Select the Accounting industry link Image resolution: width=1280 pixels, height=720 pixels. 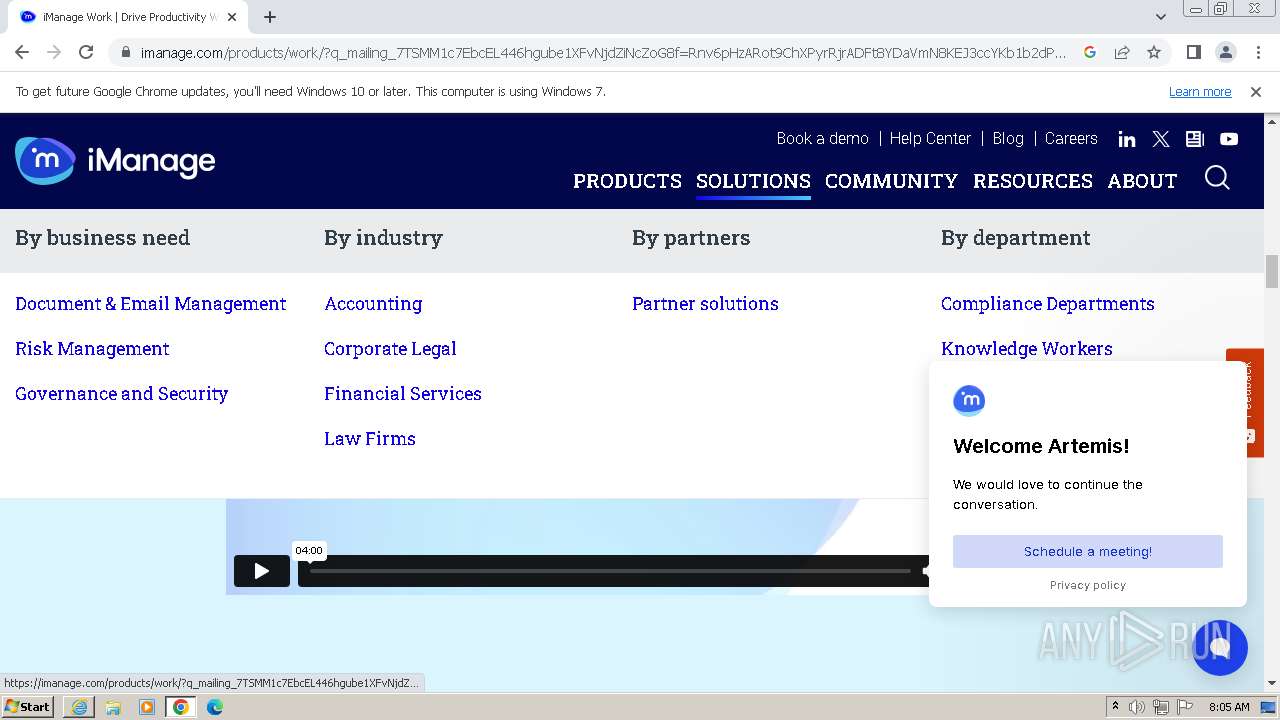point(373,304)
